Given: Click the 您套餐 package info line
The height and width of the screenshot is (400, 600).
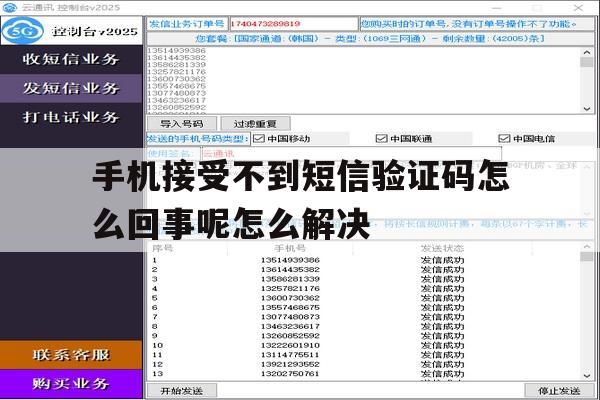Looking at the screenshot, I should point(370,39).
